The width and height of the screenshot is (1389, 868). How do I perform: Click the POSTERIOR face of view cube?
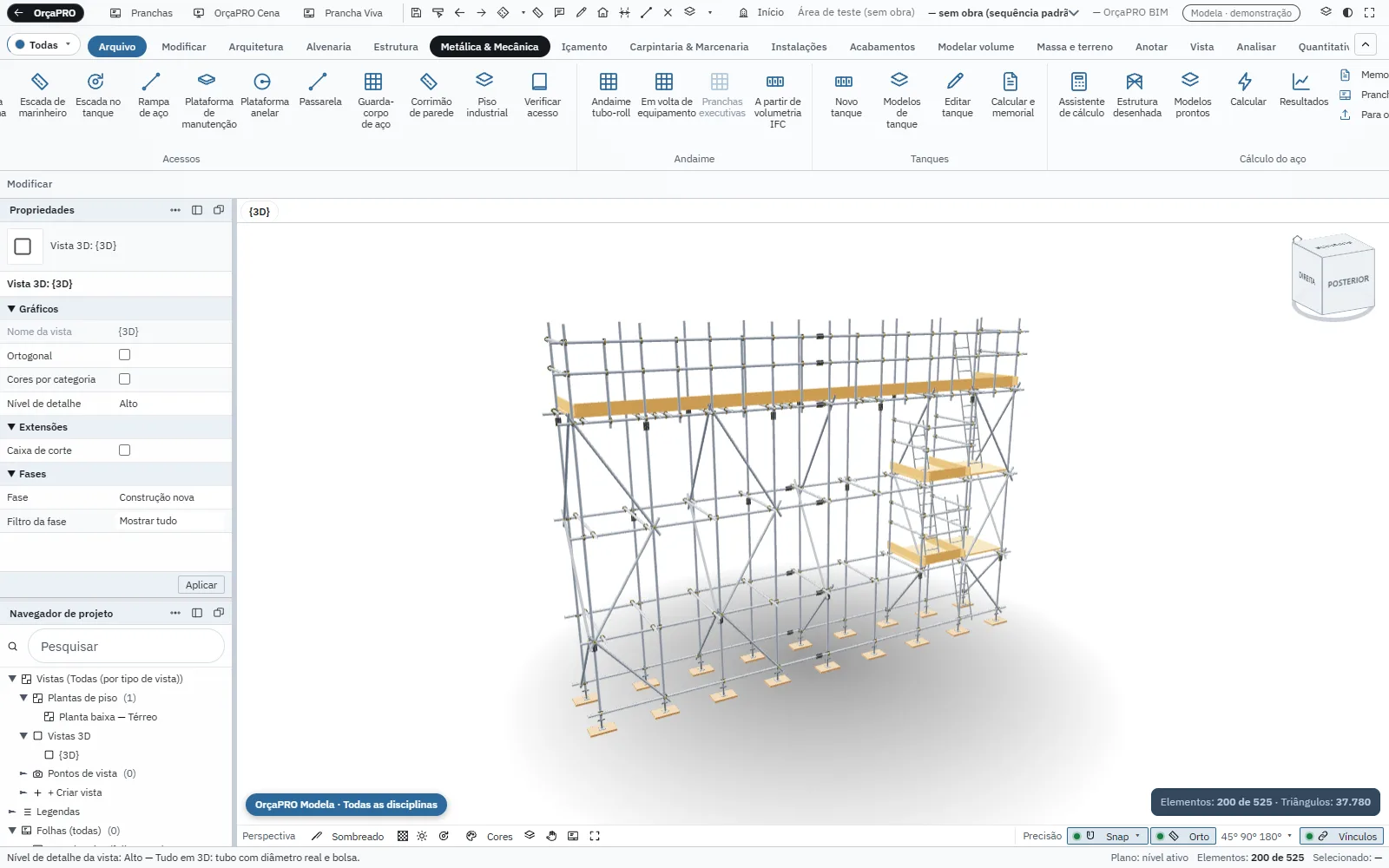(x=1347, y=281)
